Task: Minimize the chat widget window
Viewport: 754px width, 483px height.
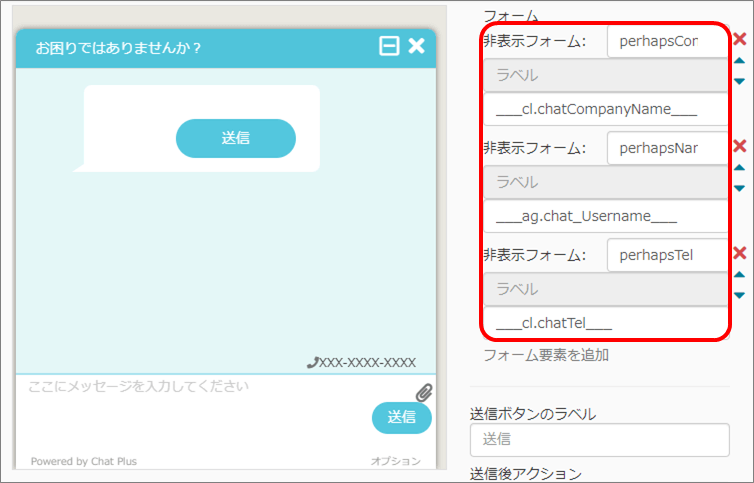Action: 389,47
